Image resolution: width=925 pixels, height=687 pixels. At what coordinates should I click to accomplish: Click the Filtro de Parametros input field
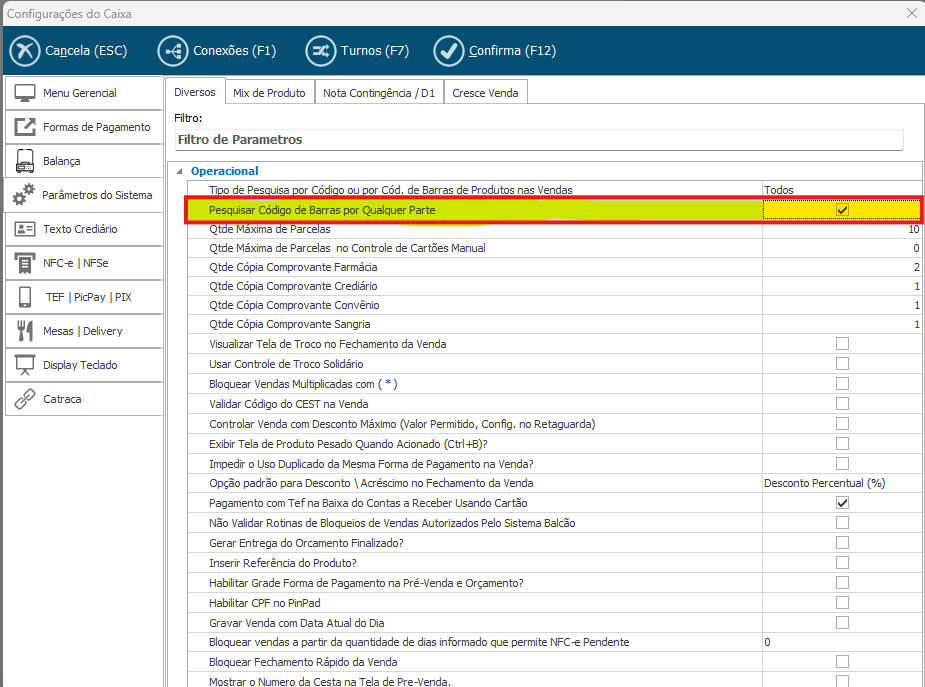click(538, 140)
